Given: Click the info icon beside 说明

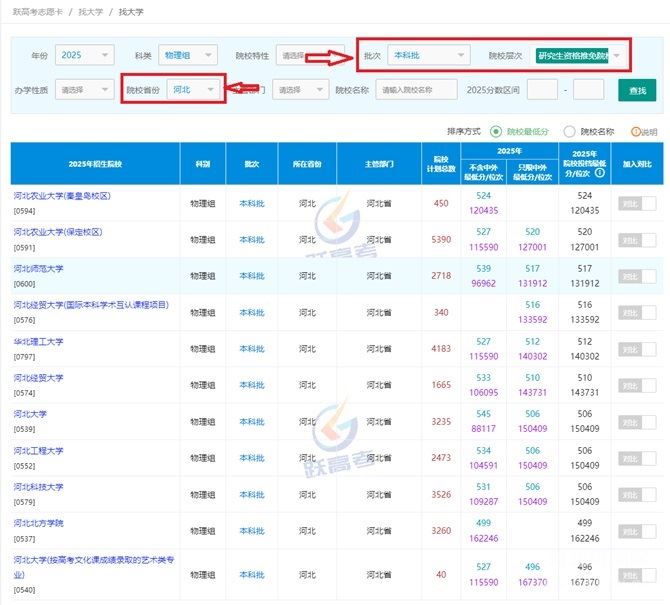Looking at the screenshot, I should [635, 132].
